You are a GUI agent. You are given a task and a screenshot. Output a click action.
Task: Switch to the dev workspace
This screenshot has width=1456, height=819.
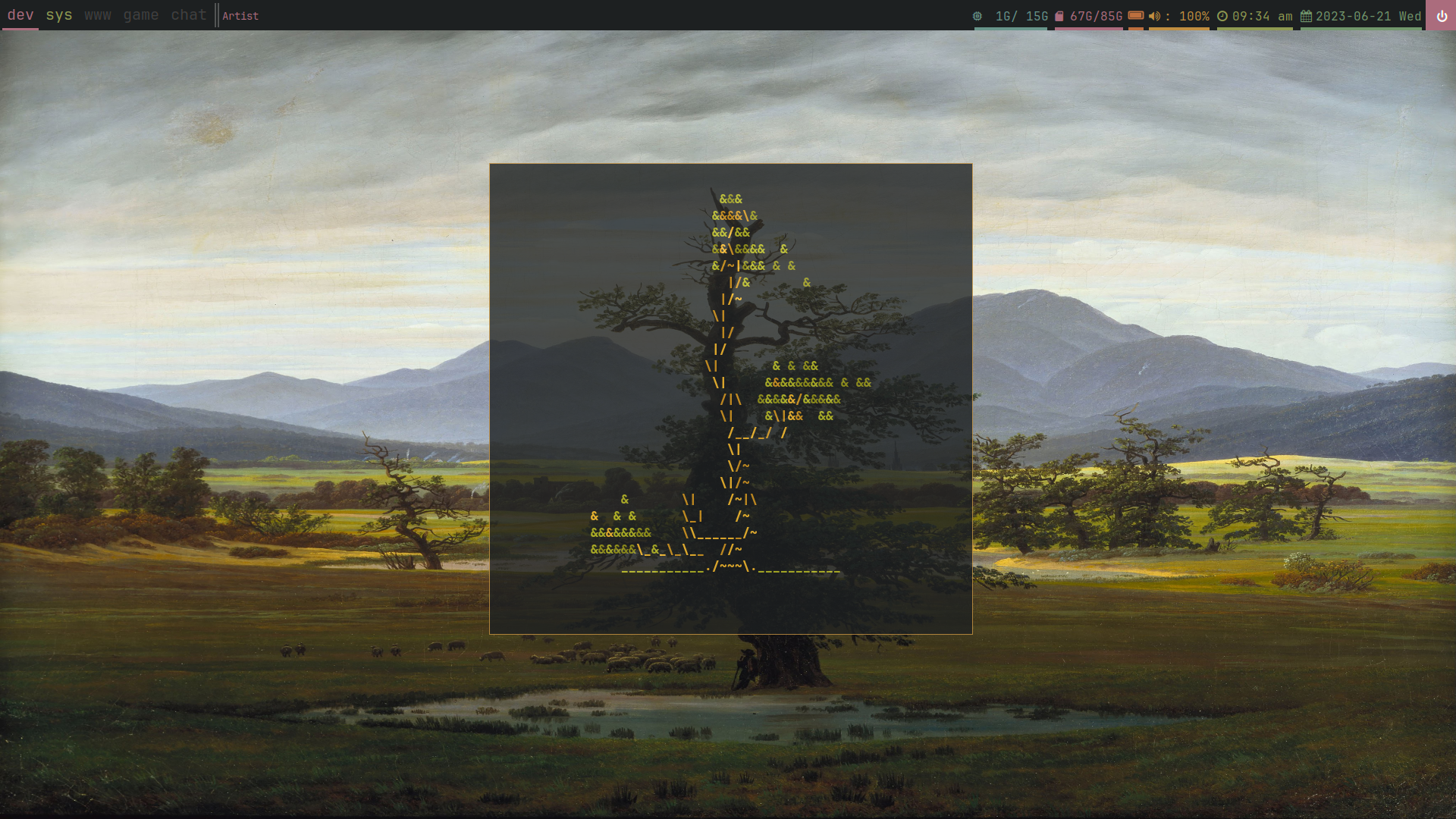pyautogui.click(x=20, y=15)
